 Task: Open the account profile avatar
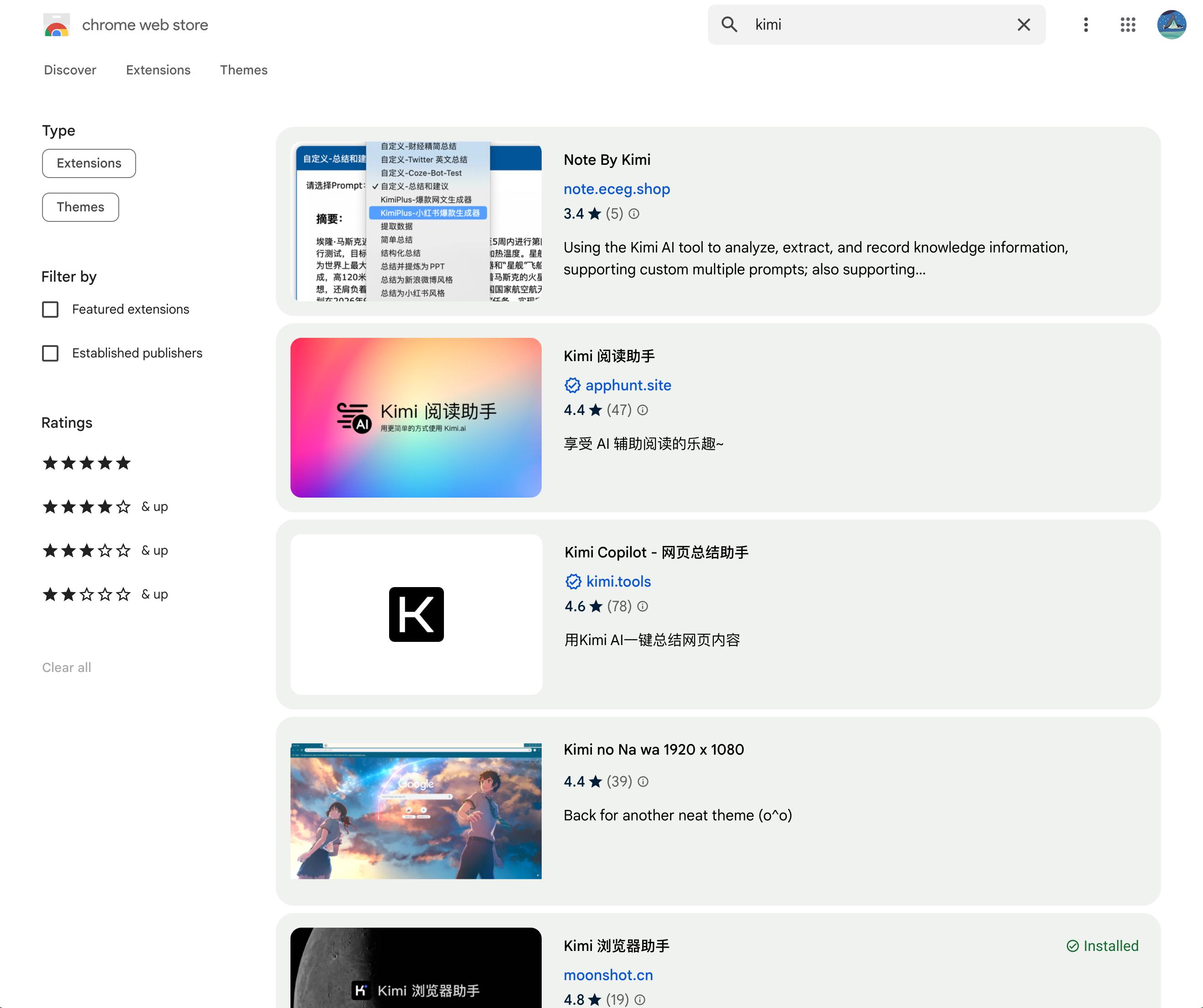pyautogui.click(x=1171, y=25)
